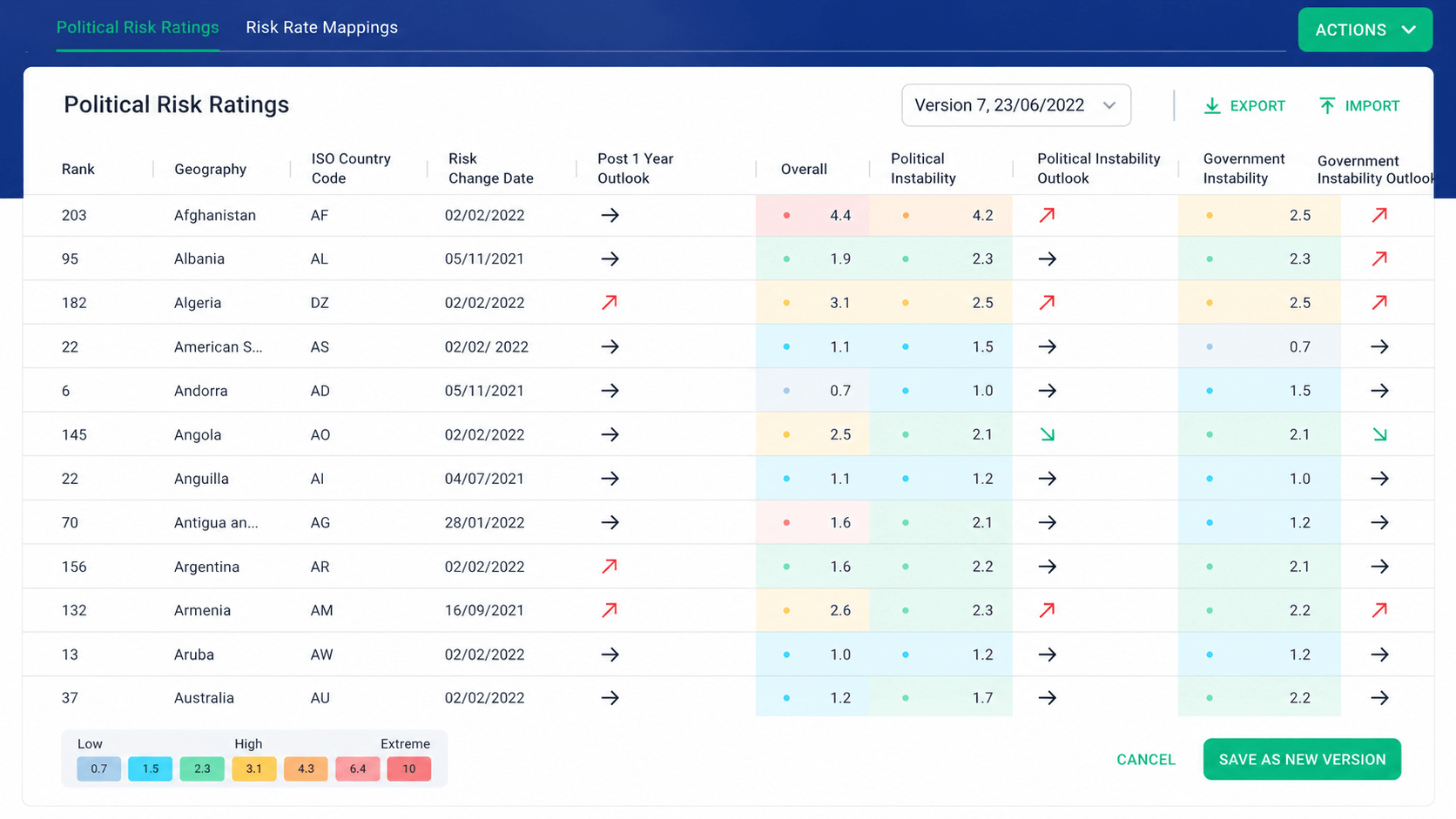Click Armenia's Overall value 2.6
The image size is (1456, 819).
point(840,610)
